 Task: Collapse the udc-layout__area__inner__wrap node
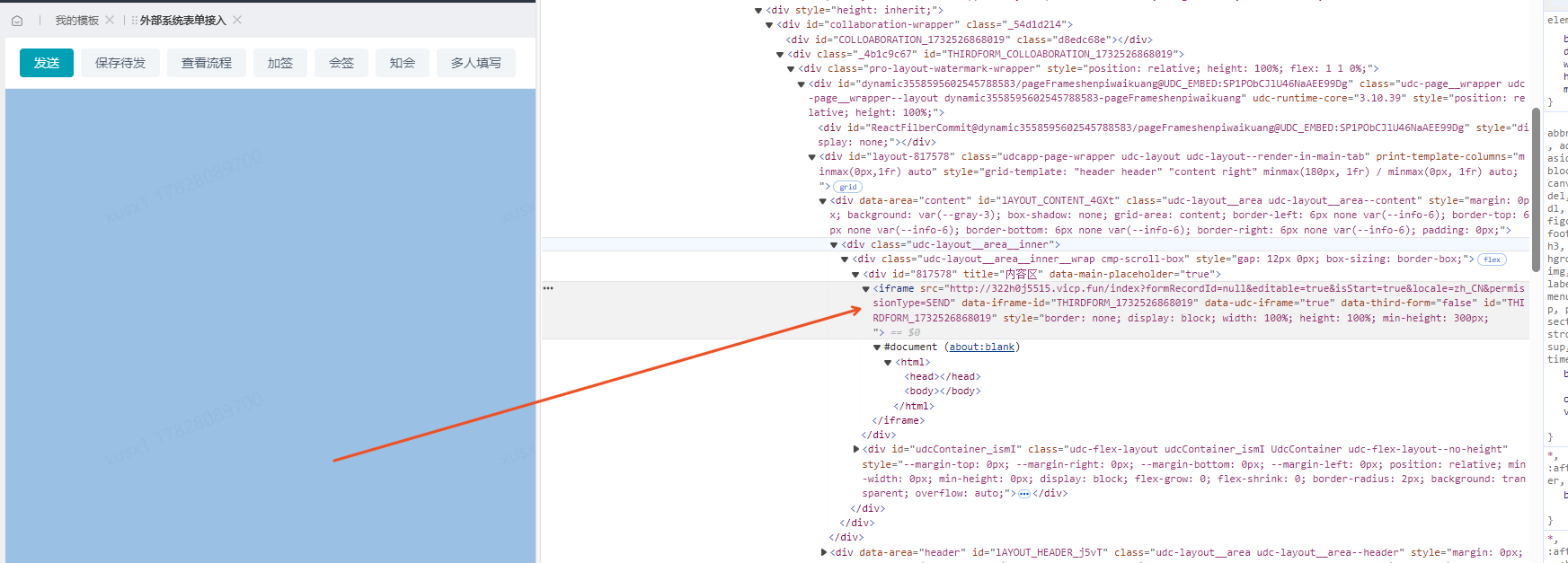[x=845, y=260]
